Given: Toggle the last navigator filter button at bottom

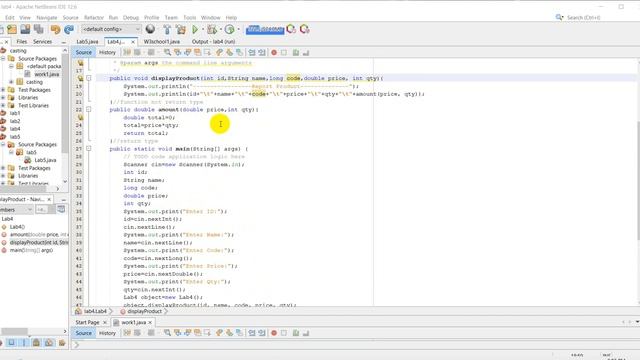Looking at the screenshot, I should pos(62,343).
